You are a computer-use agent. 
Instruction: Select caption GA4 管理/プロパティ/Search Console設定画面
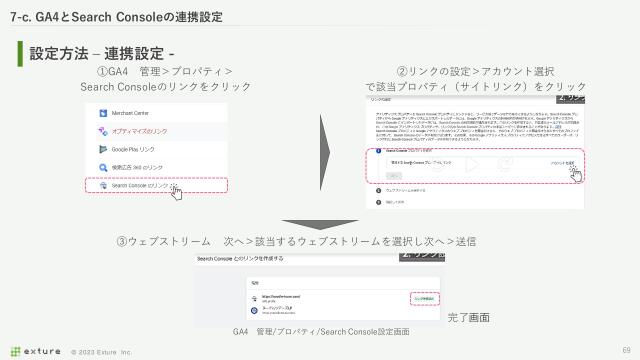tap(321, 331)
